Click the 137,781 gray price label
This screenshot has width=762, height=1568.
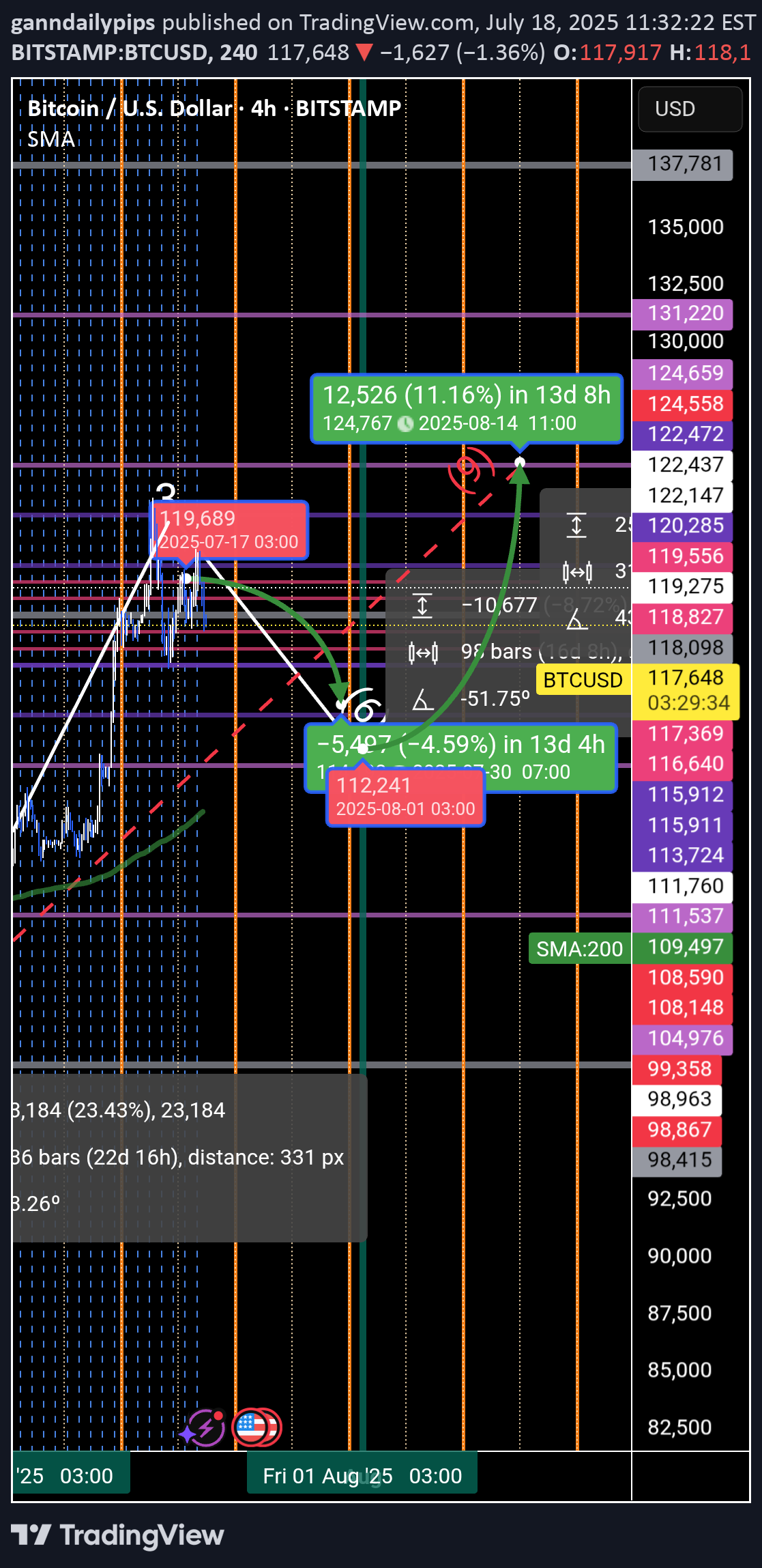click(x=682, y=165)
